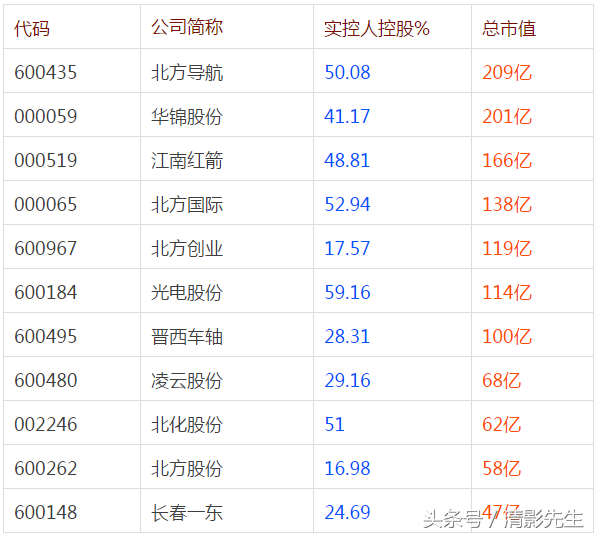Select stock code 000059
596x536 pixels.
[x=46, y=116]
